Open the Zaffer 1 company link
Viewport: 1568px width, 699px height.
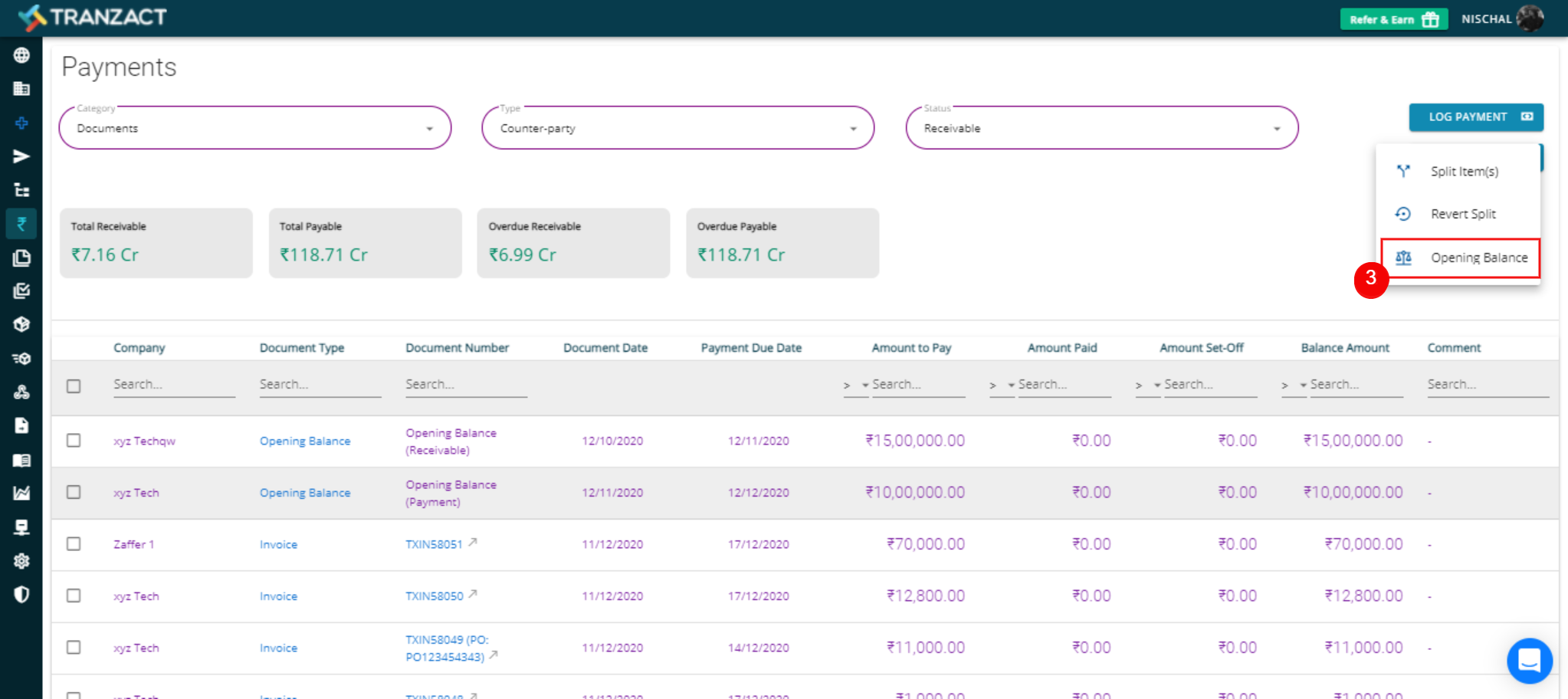point(133,544)
